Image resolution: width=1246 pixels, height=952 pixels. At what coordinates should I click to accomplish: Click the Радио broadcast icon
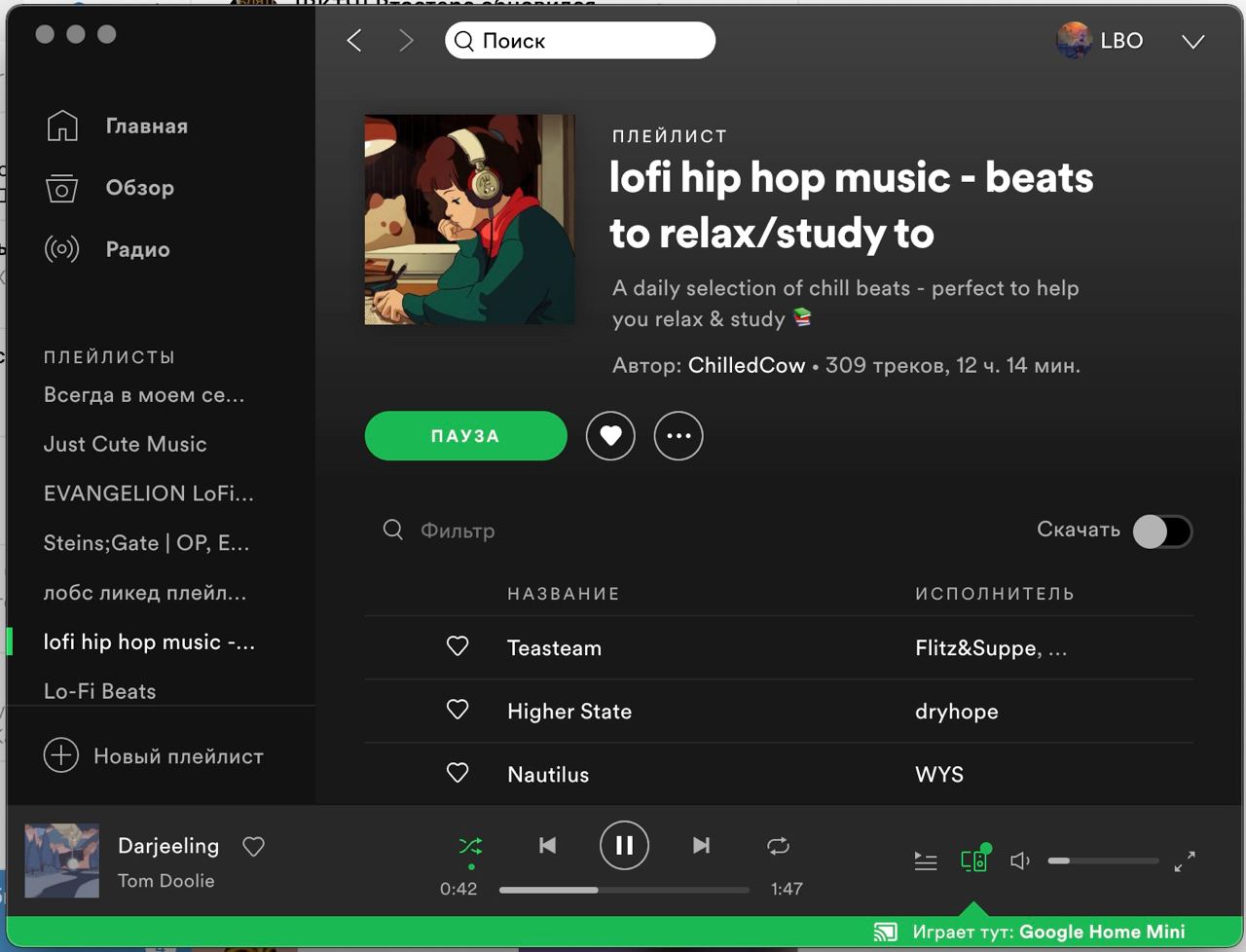pyautogui.click(x=62, y=249)
